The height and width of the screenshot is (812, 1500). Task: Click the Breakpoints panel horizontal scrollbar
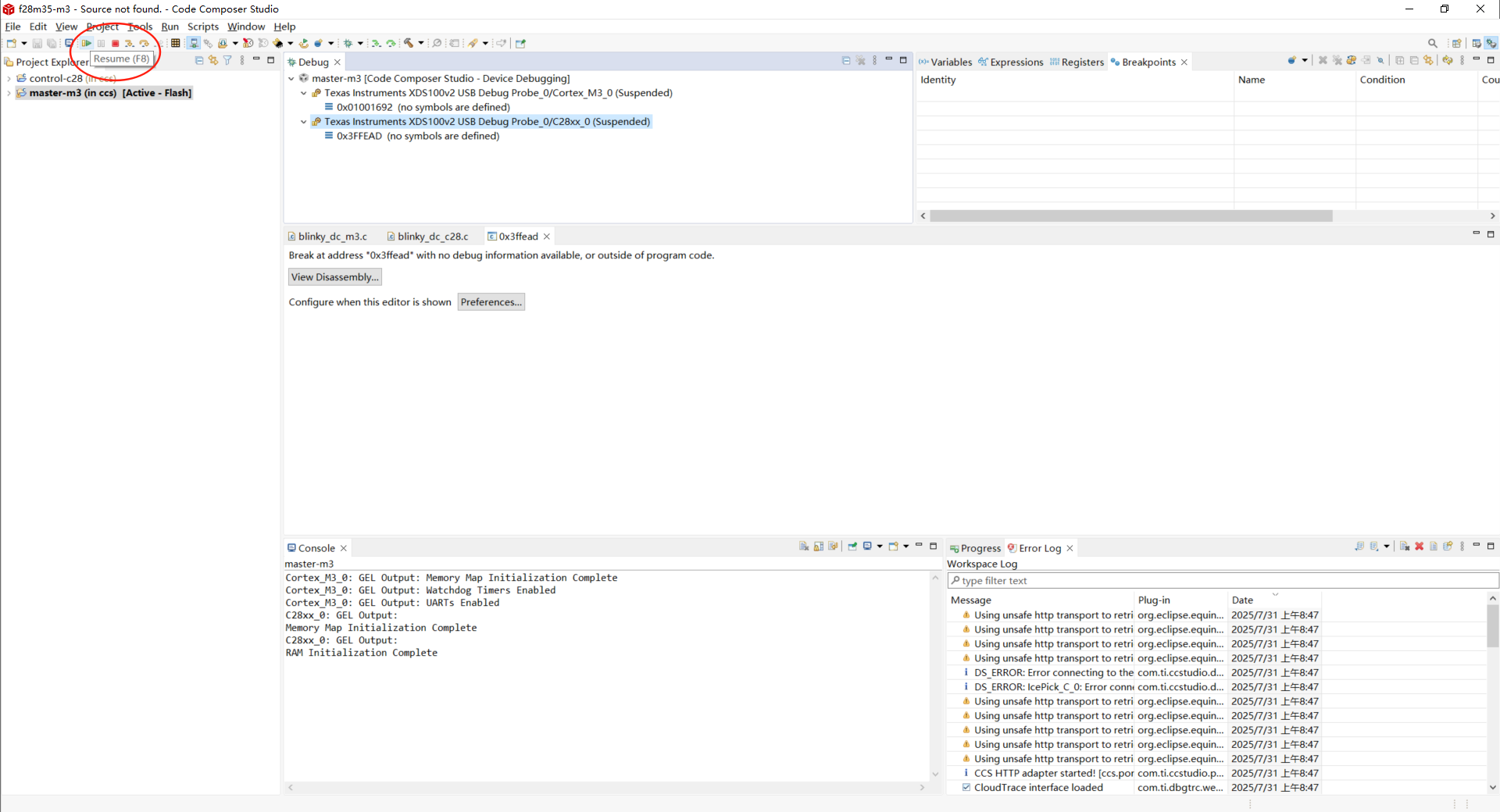(1130, 216)
